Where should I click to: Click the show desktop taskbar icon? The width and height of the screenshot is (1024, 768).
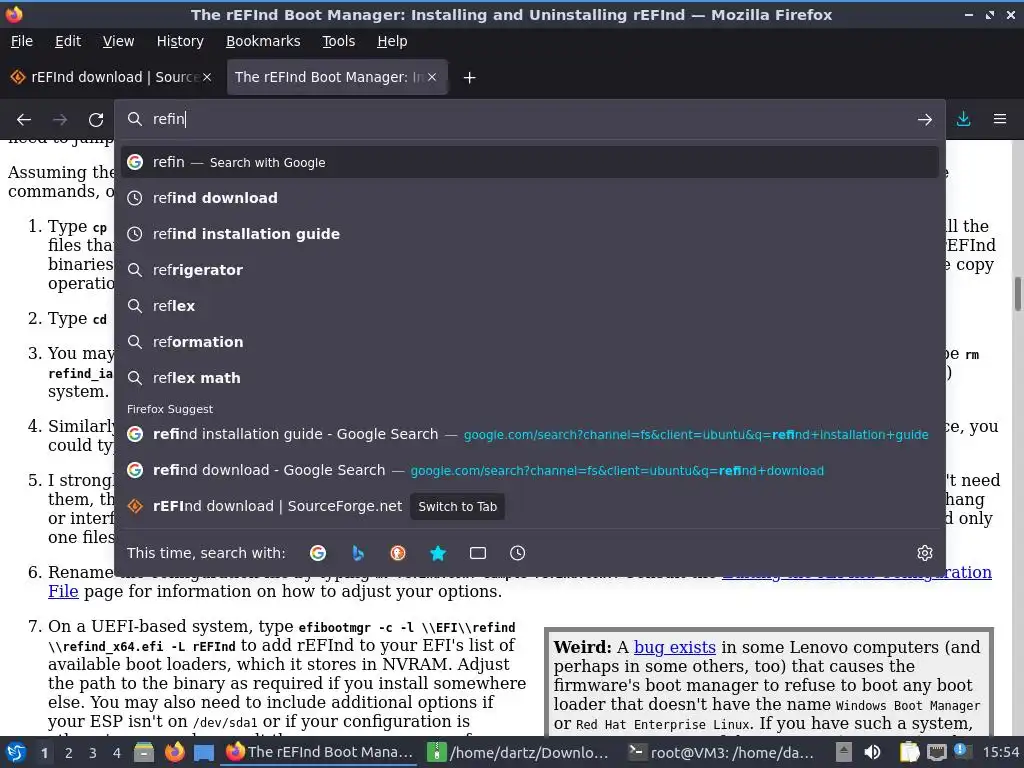(204, 752)
